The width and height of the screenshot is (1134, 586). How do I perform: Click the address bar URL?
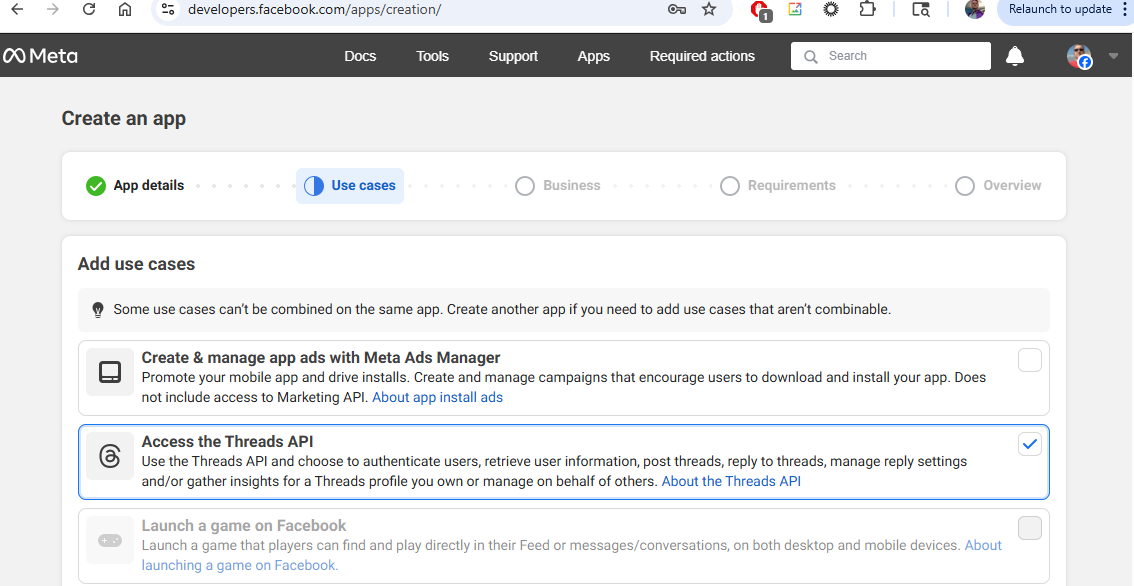click(315, 9)
